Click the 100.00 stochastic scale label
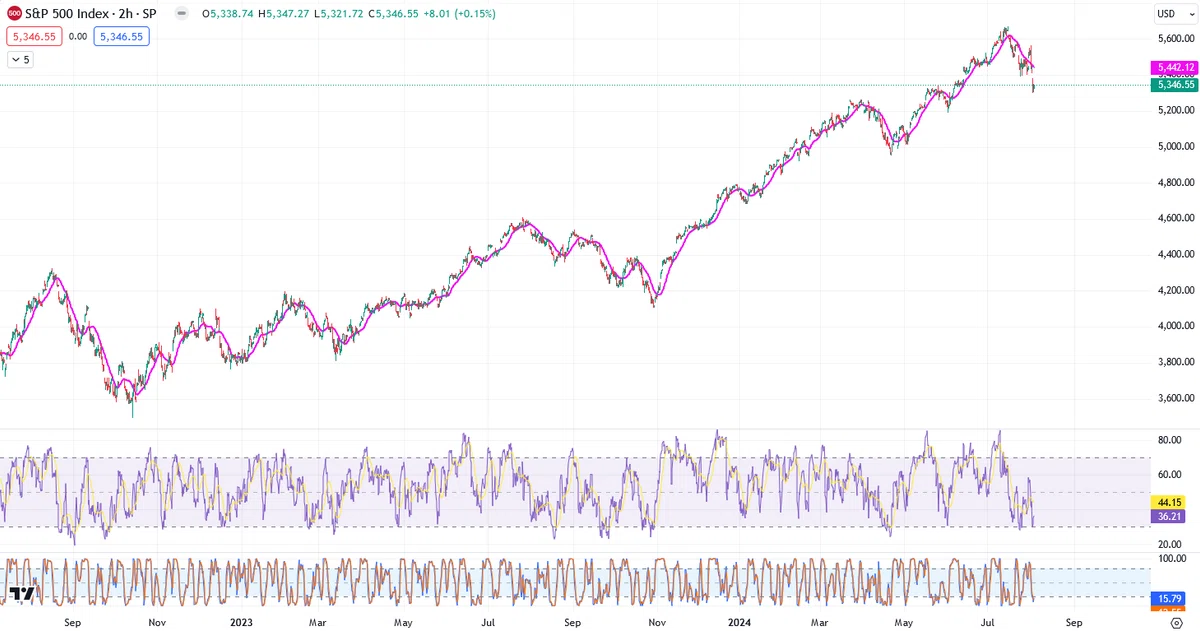The image size is (1200, 631). coord(1172,558)
